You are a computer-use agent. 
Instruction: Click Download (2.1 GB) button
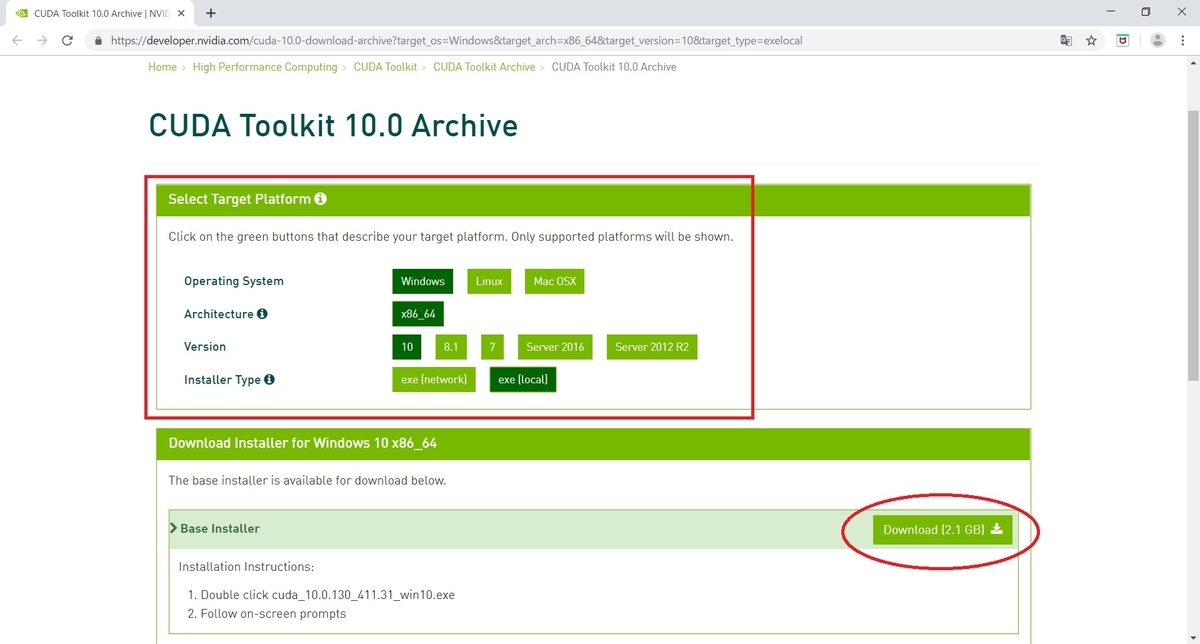point(942,530)
